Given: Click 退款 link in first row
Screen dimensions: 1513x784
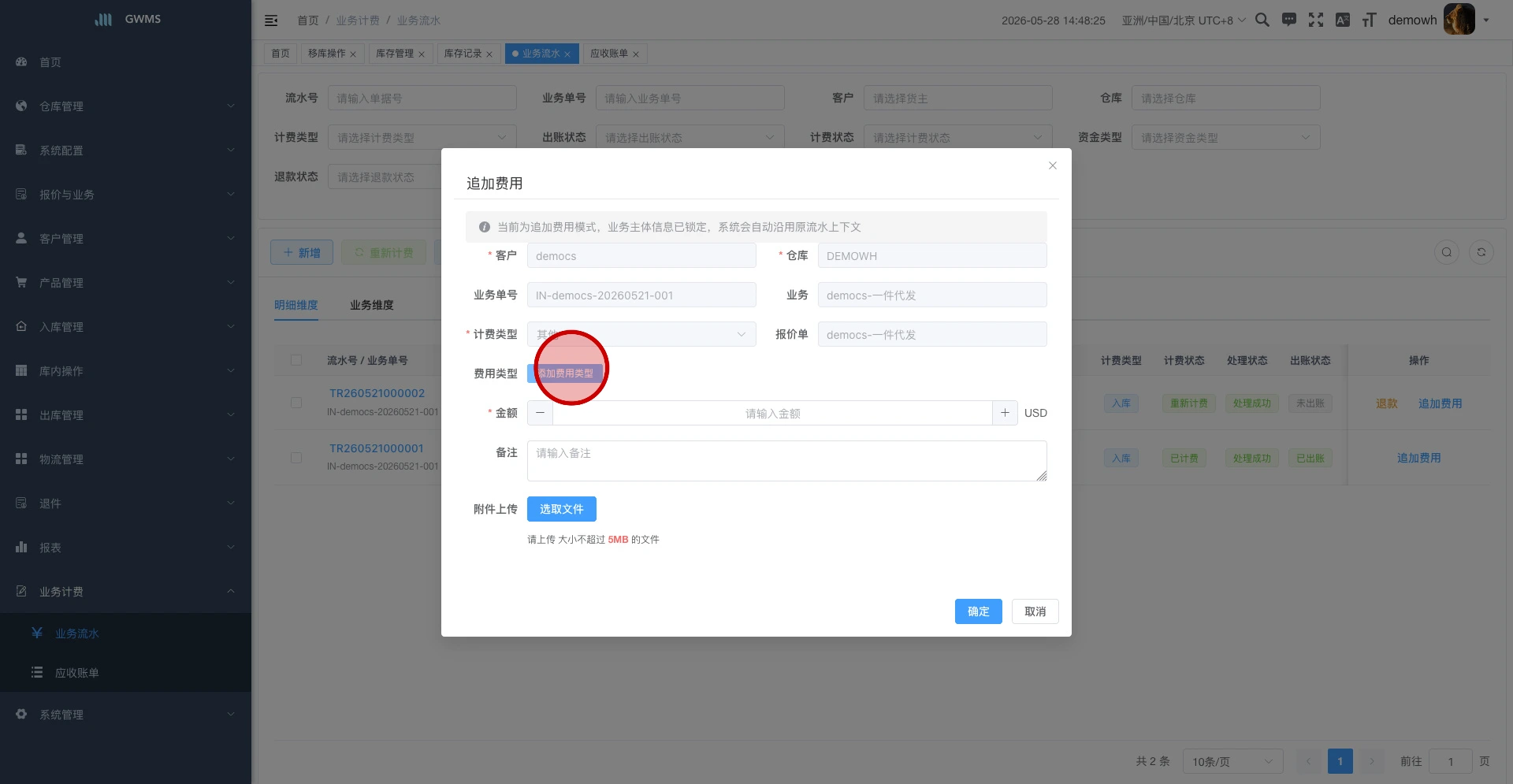Looking at the screenshot, I should click(x=1387, y=403).
